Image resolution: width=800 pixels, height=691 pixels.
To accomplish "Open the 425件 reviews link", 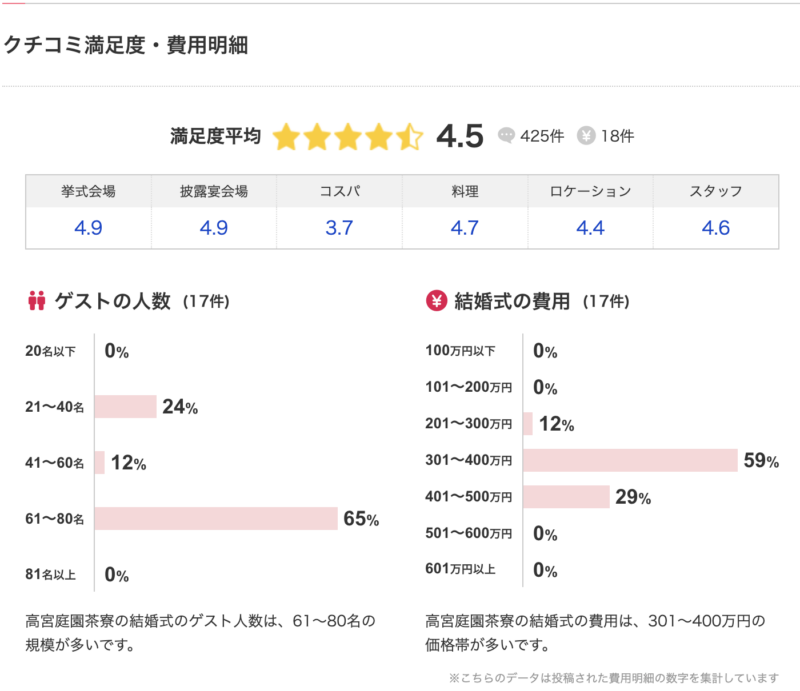I will pos(541,136).
